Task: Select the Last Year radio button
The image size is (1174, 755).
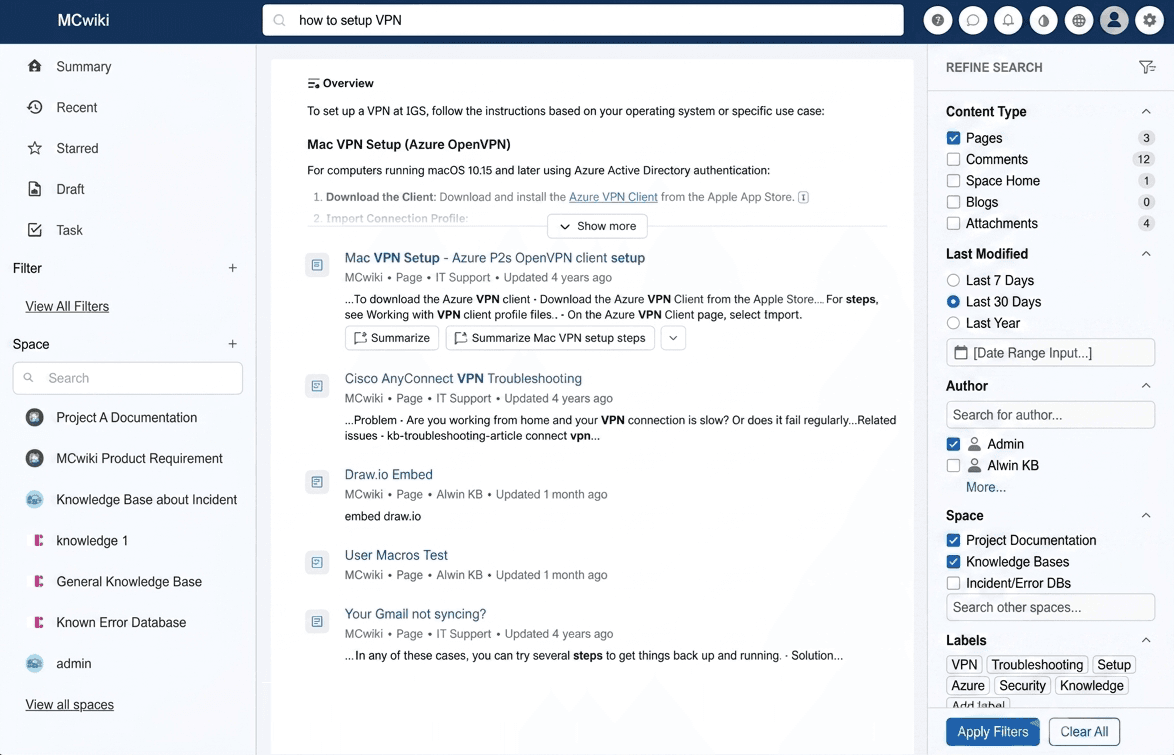Action: tap(953, 323)
